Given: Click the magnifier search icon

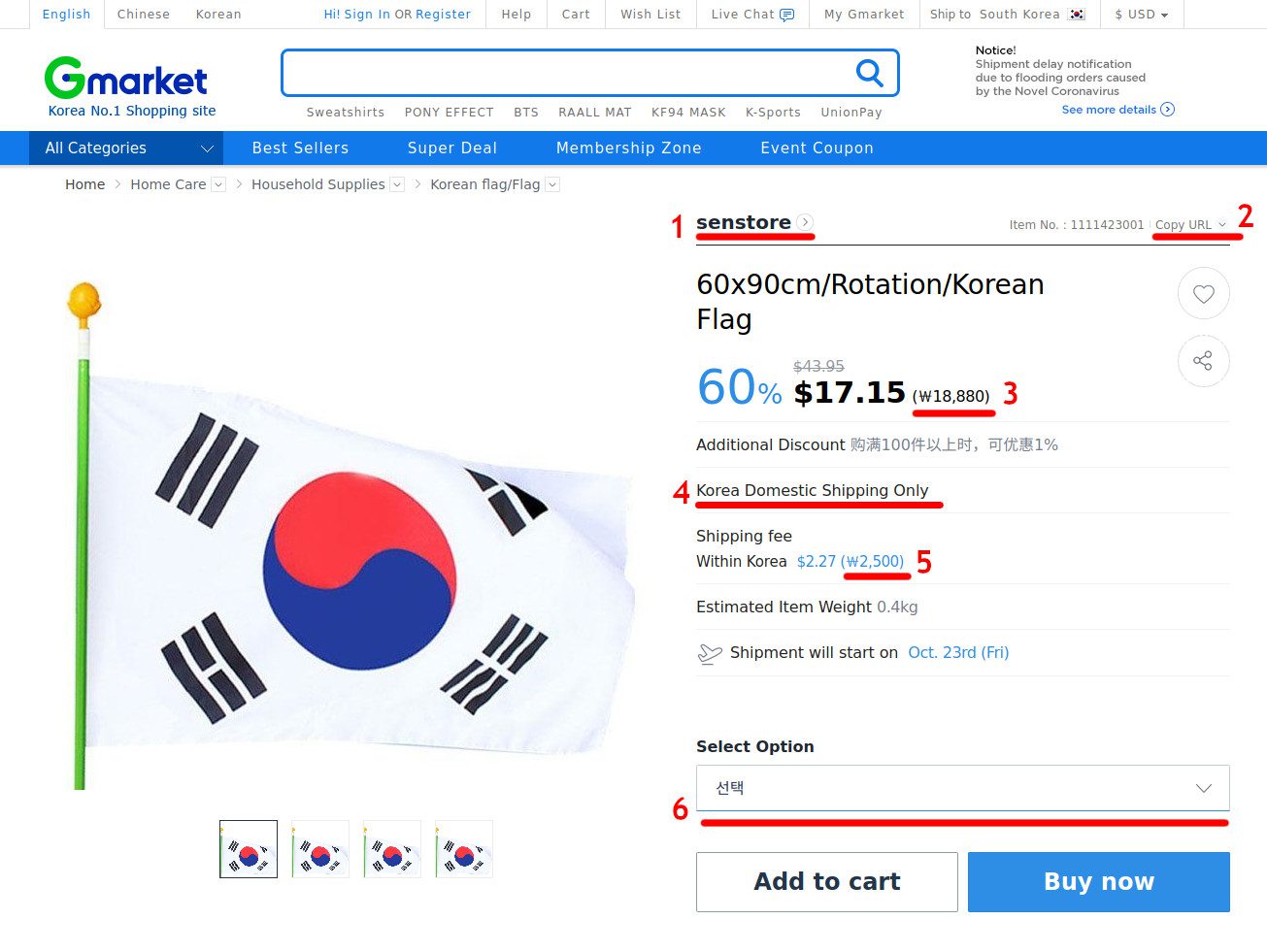Looking at the screenshot, I should pyautogui.click(x=869, y=73).
